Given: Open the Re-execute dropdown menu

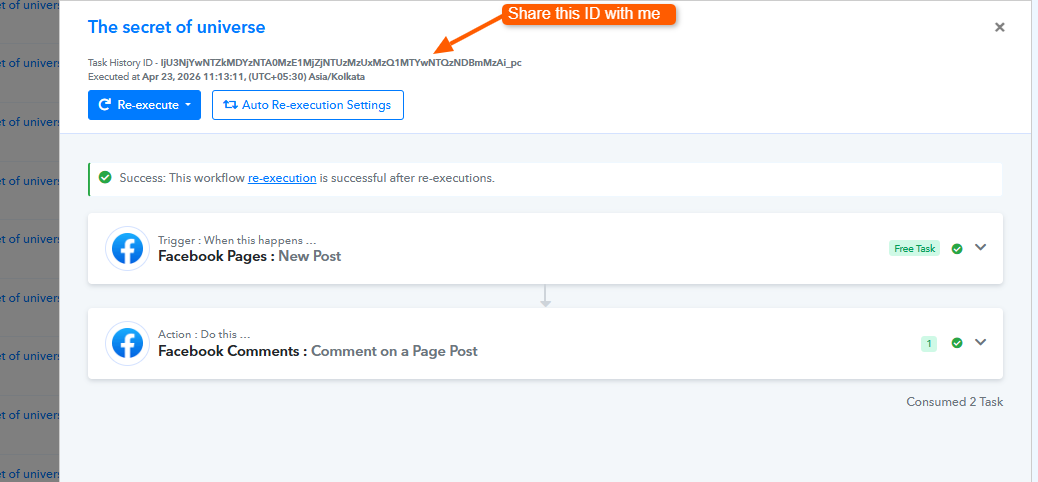Looking at the screenshot, I should 187,105.
